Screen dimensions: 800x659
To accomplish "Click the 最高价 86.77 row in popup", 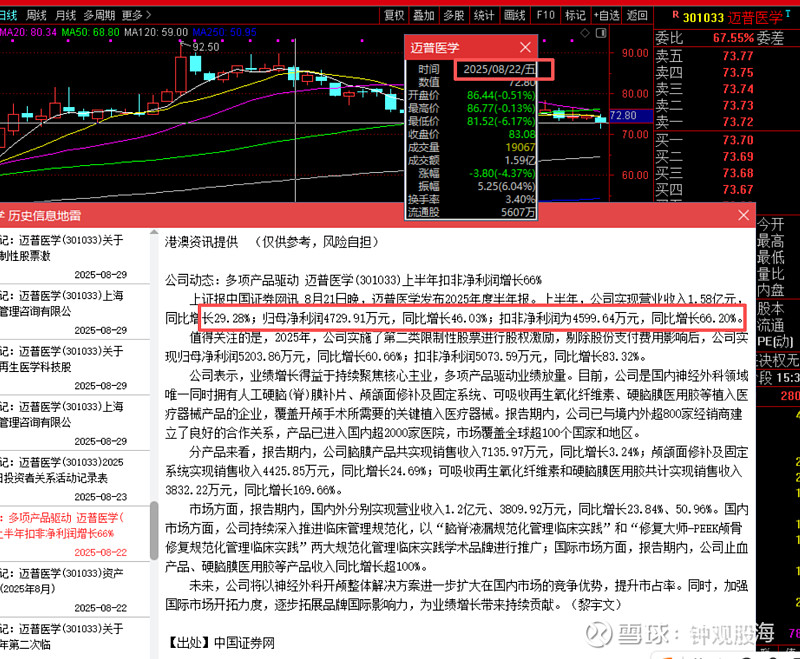I will pos(471,108).
